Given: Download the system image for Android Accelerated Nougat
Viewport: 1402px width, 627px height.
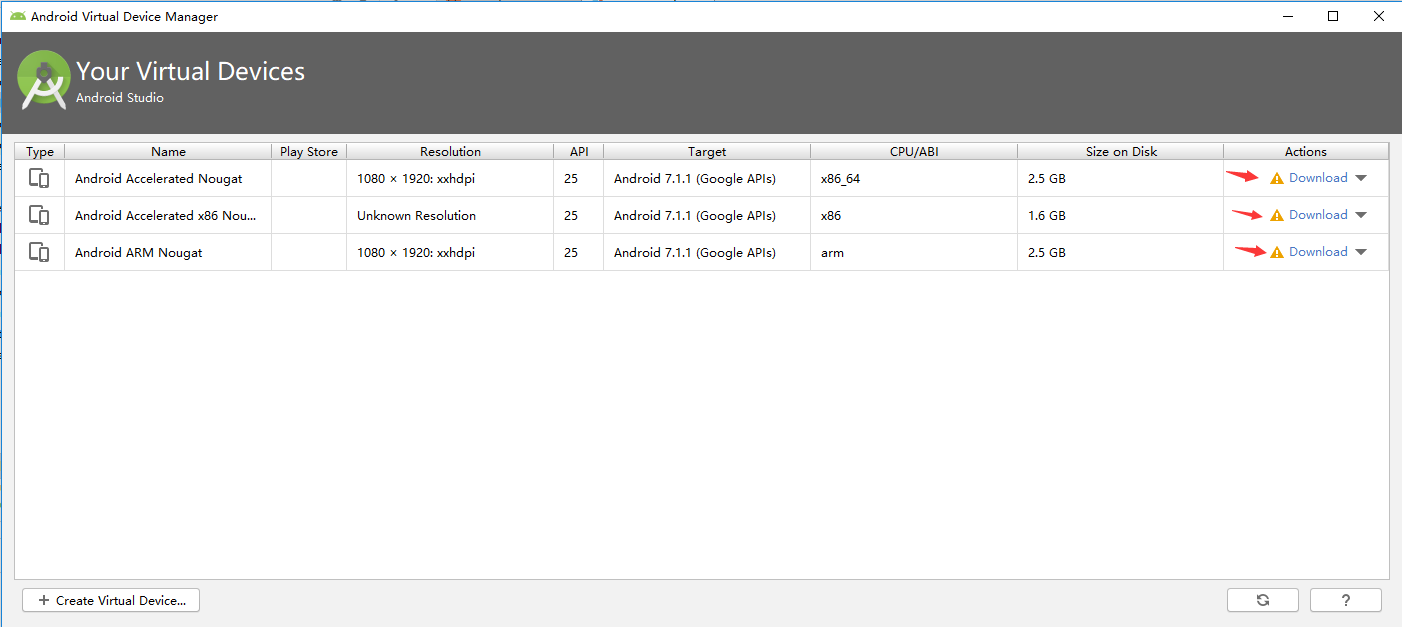Looking at the screenshot, I should (x=1318, y=178).
